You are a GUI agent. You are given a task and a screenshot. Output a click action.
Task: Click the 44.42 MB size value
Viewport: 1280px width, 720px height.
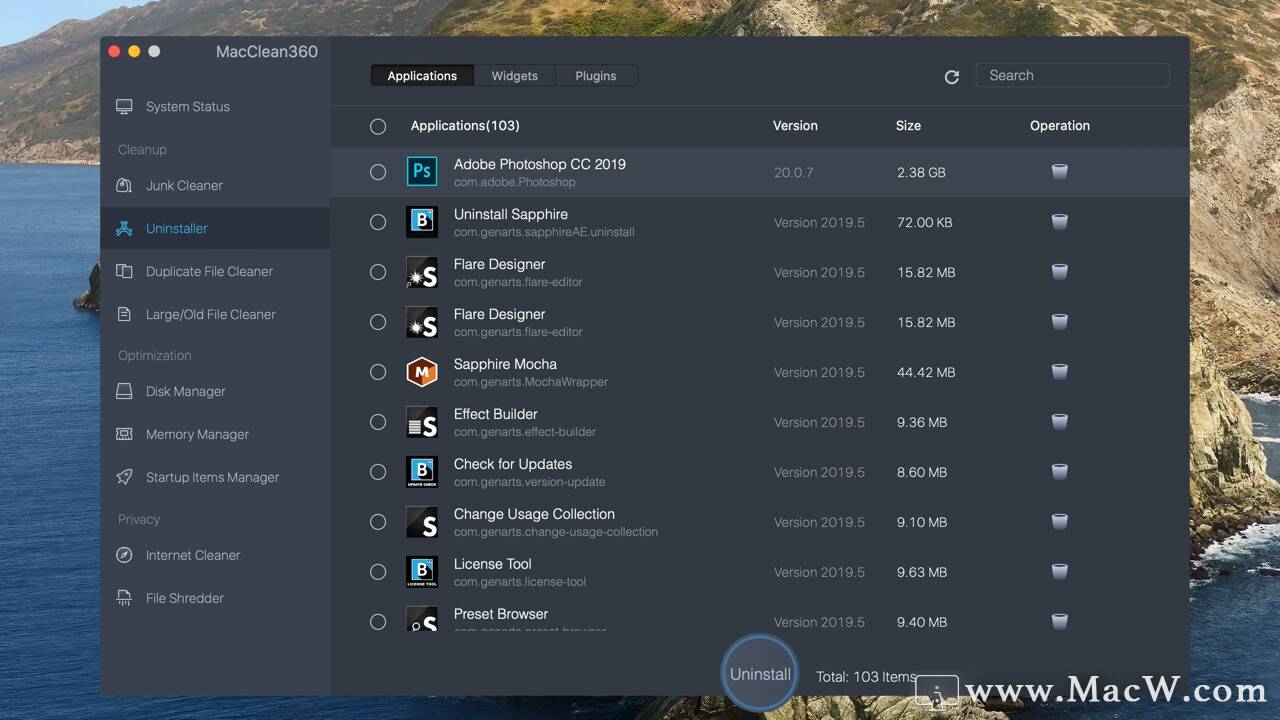926,372
